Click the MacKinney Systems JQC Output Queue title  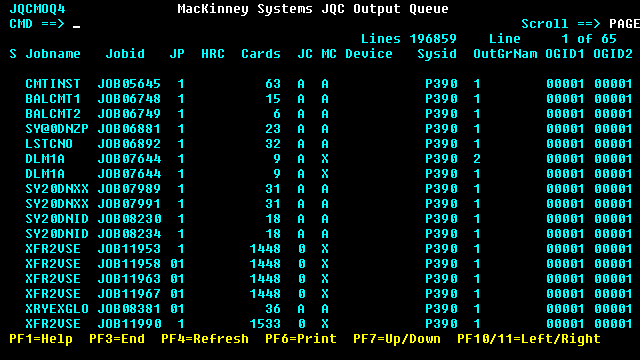(313, 9)
